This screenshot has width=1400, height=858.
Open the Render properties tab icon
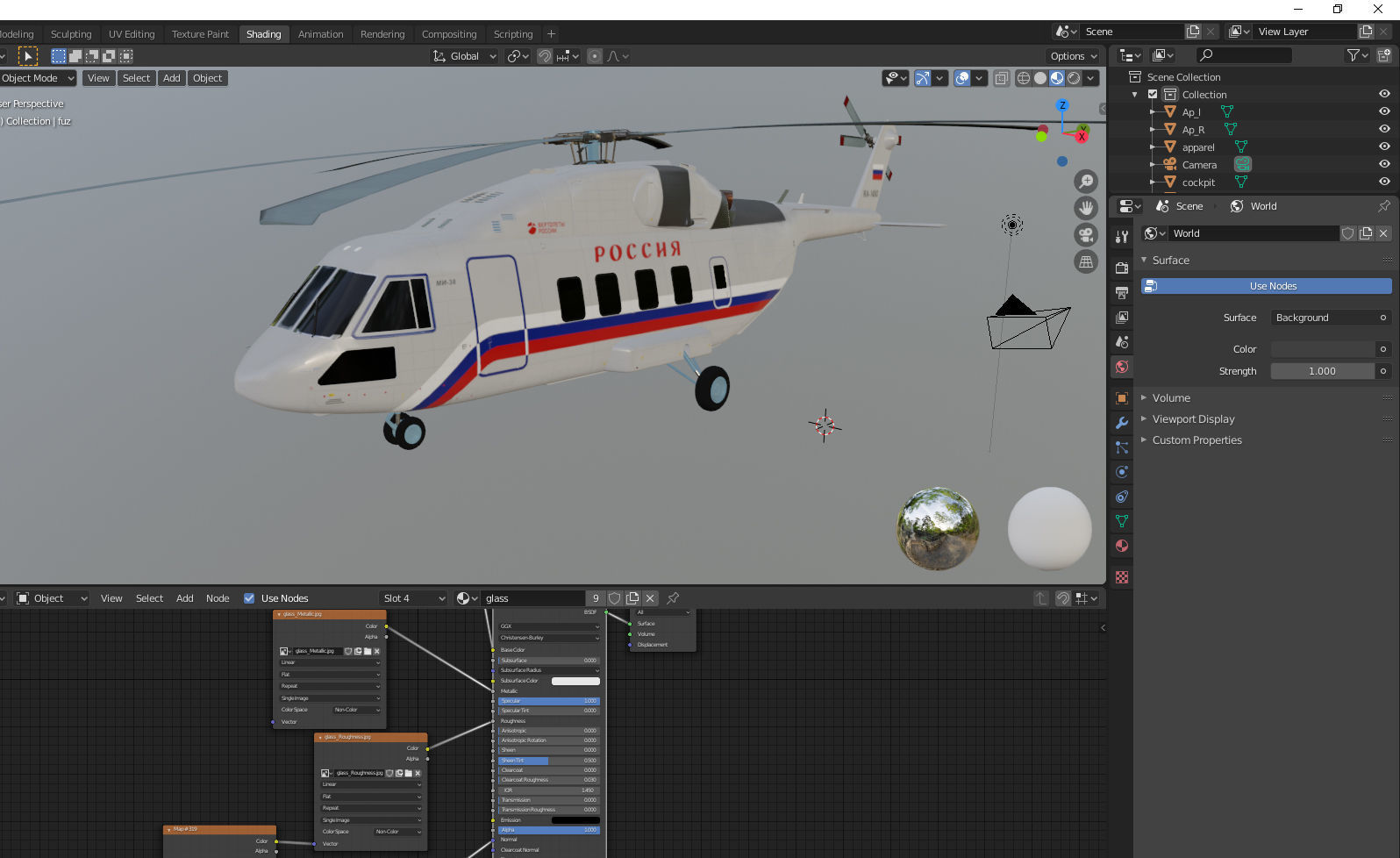[1121, 268]
